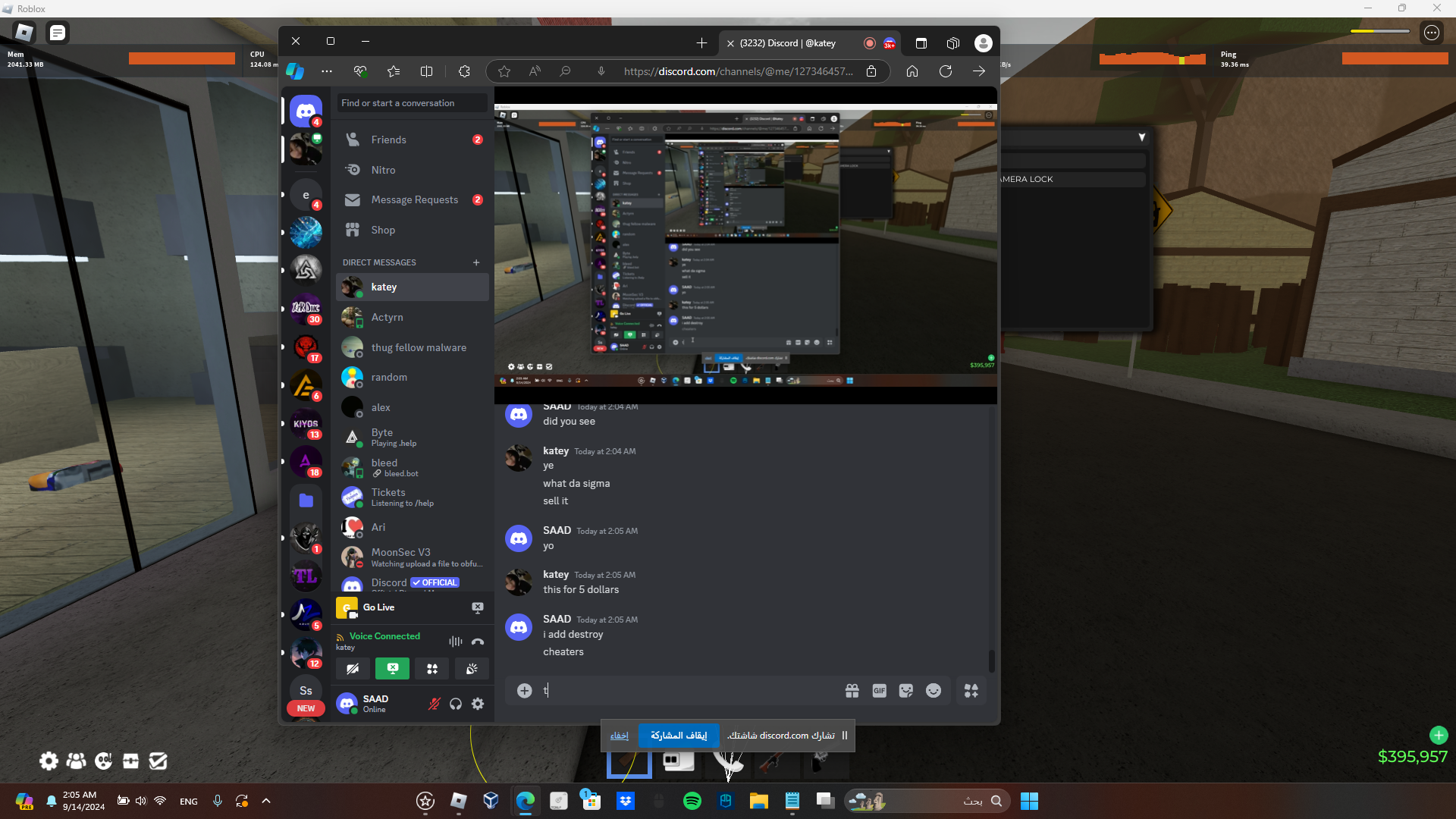Image resolution: width=1456 pixels, height=819 pixels.
Task: Click the attach file plus button
Action: (x=525, y=691)
